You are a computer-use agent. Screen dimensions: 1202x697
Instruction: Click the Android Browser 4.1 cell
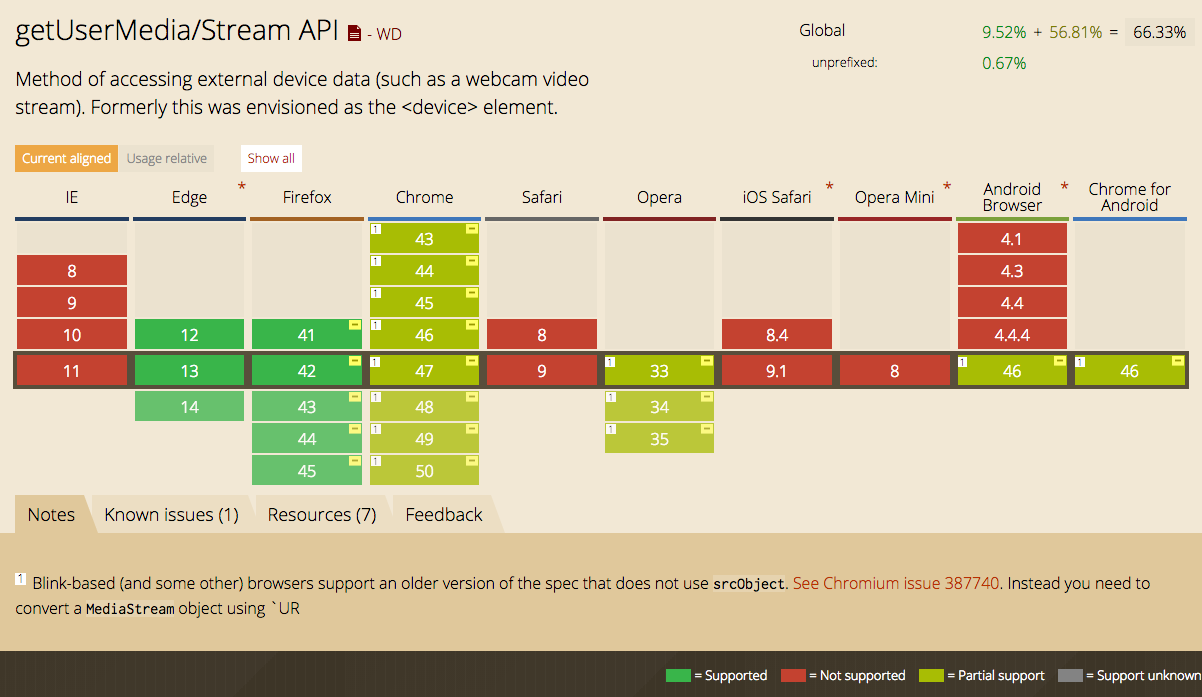pyautogui.click(x=1012, y=238)
